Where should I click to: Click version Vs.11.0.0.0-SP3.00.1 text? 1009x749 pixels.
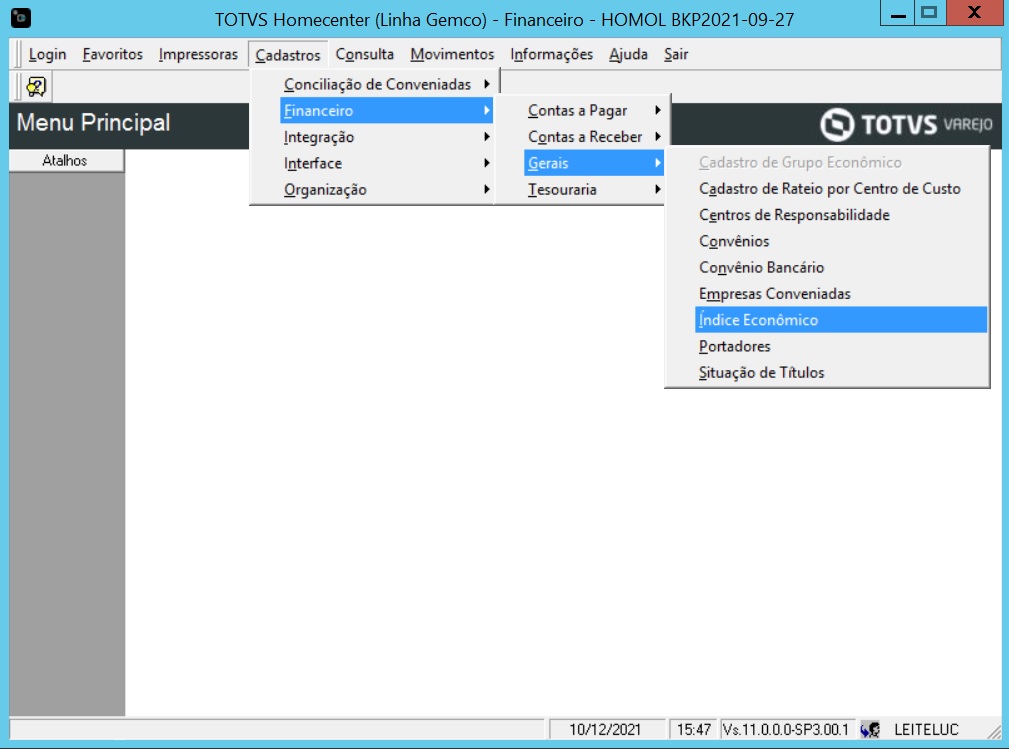coord(786,730)
